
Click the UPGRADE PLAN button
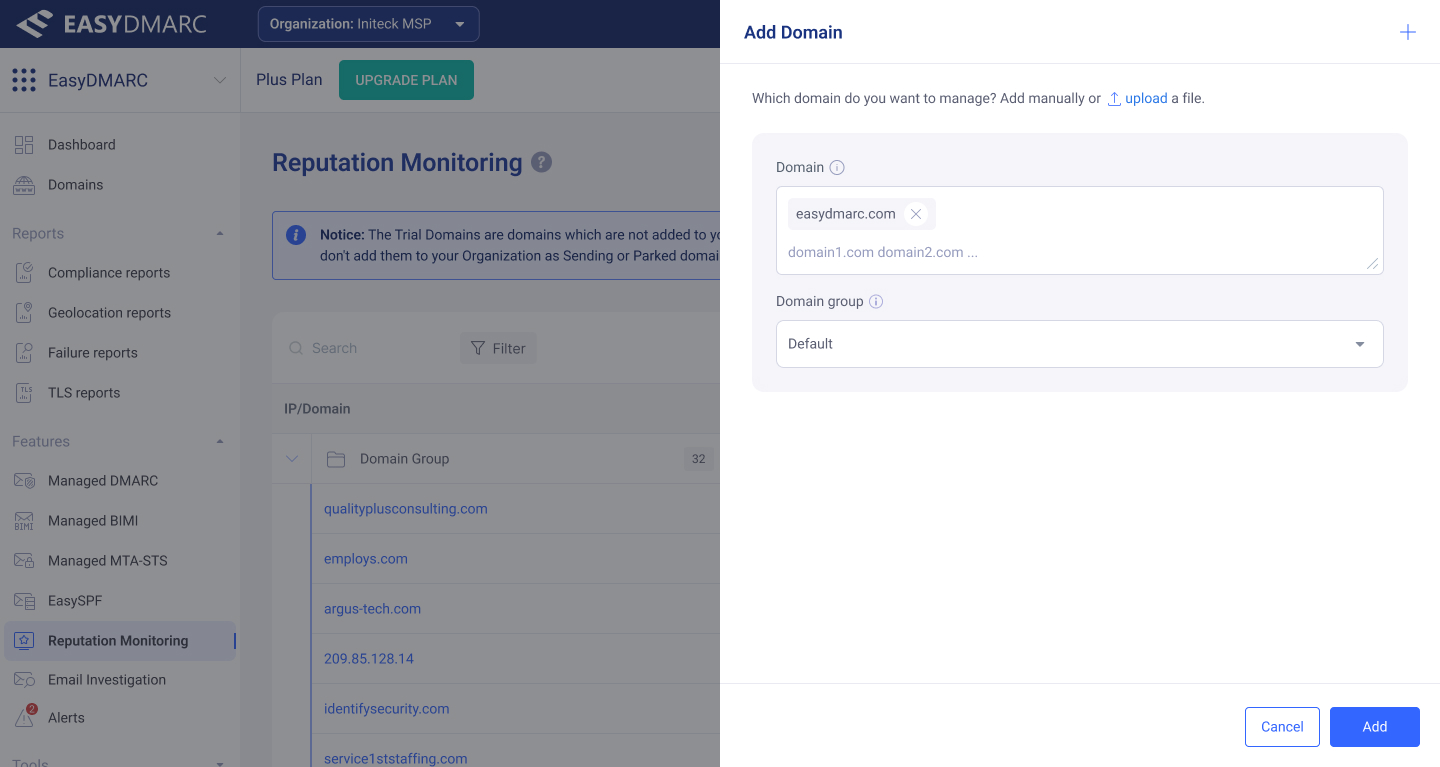click(x=406, y=80)
